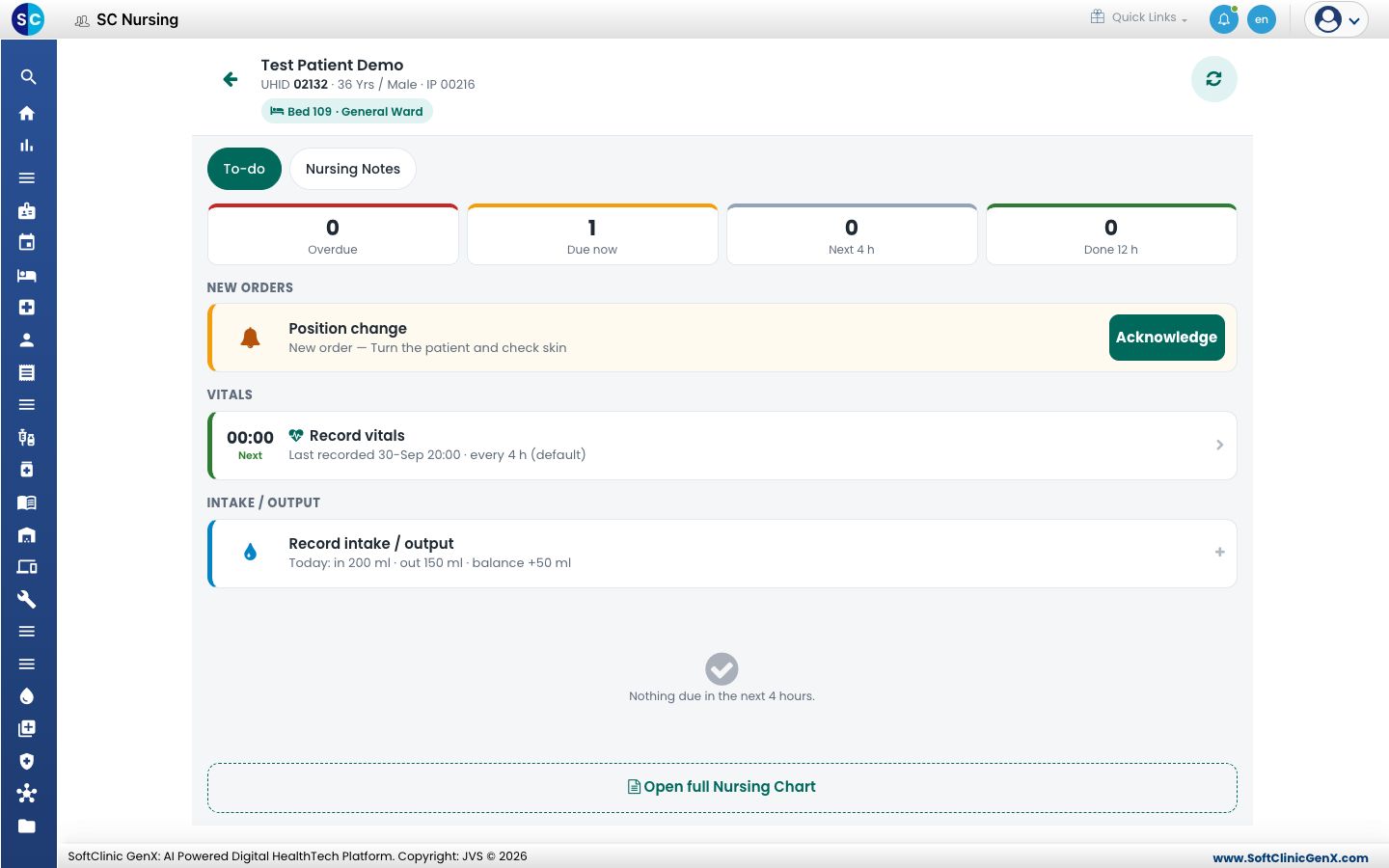Click the water drop icon in sidebar

click(x=27, y=696)
